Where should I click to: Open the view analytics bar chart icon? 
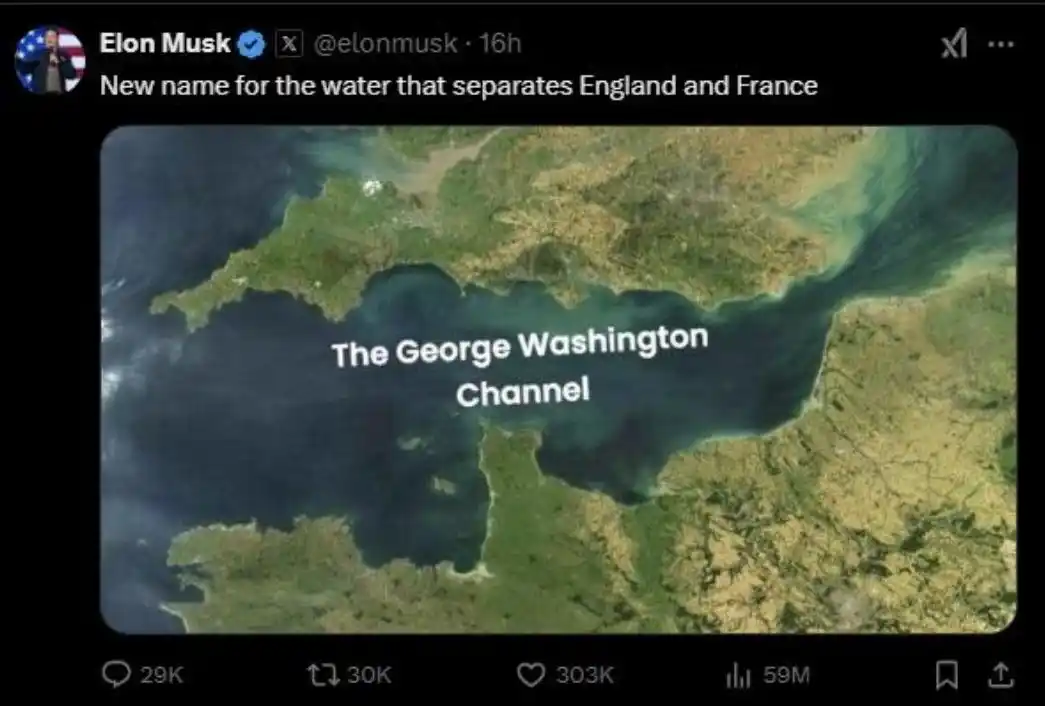click(x=737, y=676)
